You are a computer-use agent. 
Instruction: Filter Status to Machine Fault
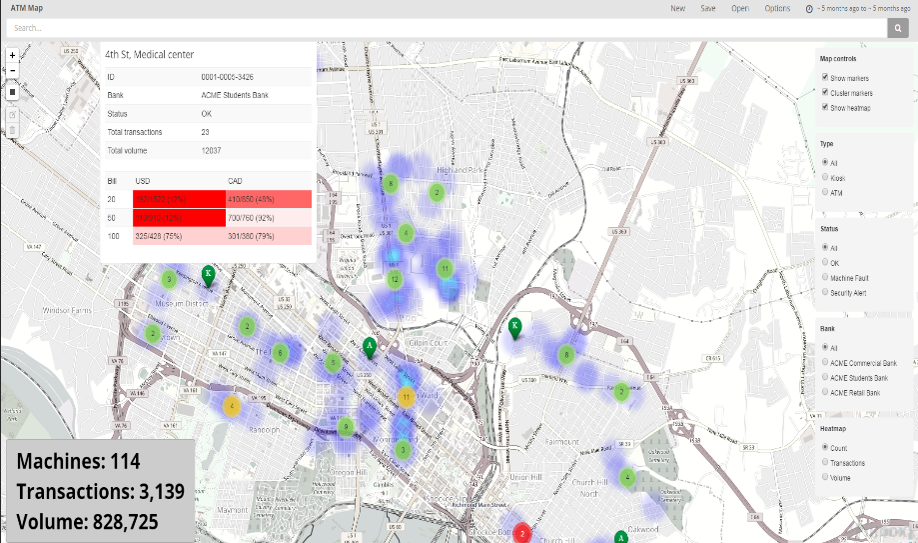[825, 277]
